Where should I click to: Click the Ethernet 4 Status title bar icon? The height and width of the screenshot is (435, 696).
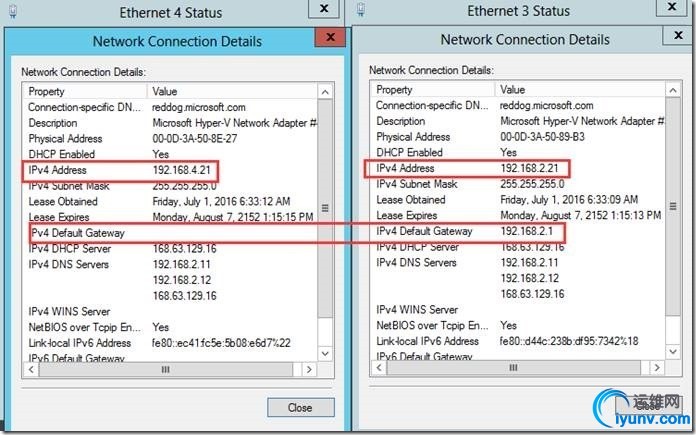point(12,13)
